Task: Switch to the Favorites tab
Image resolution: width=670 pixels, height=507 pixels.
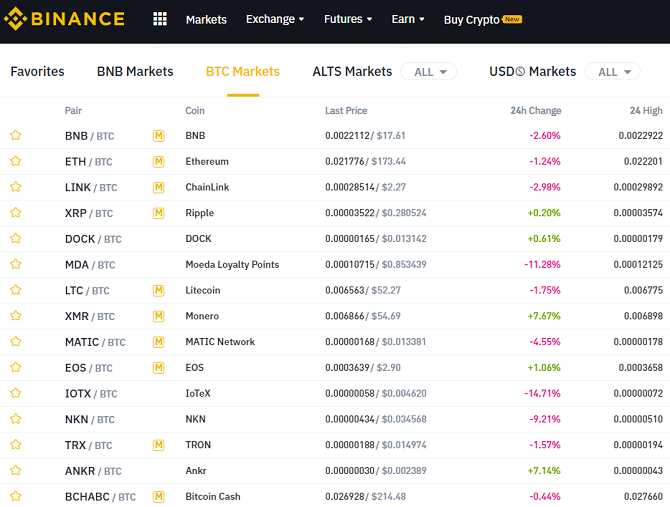Action: click(37, 71)
